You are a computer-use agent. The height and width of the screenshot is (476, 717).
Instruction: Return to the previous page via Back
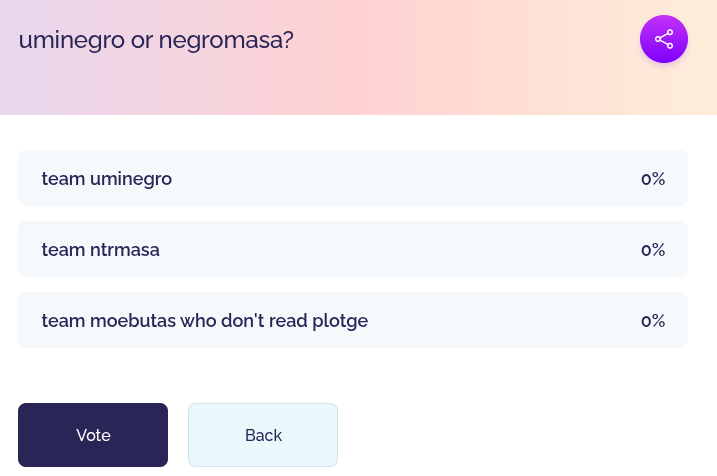pyautogui.click(x=263, y=435)
